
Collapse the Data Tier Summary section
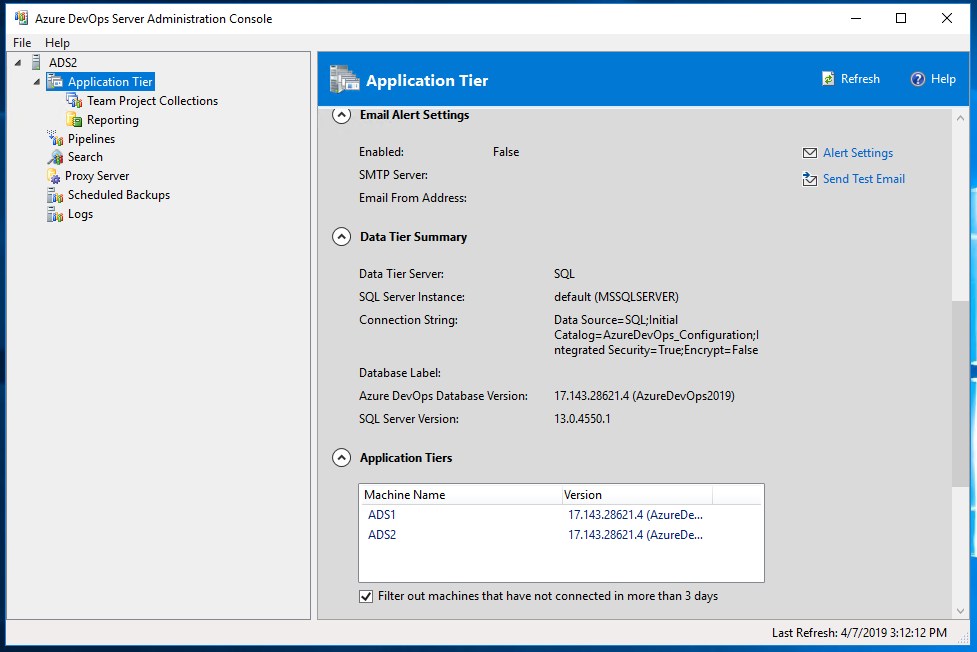341,237
